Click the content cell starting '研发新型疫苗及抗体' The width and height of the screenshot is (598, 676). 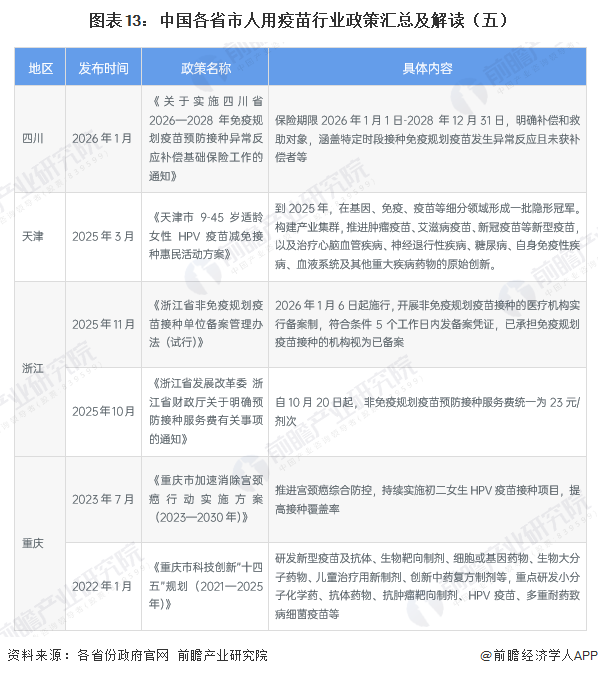tap(427, 586)
